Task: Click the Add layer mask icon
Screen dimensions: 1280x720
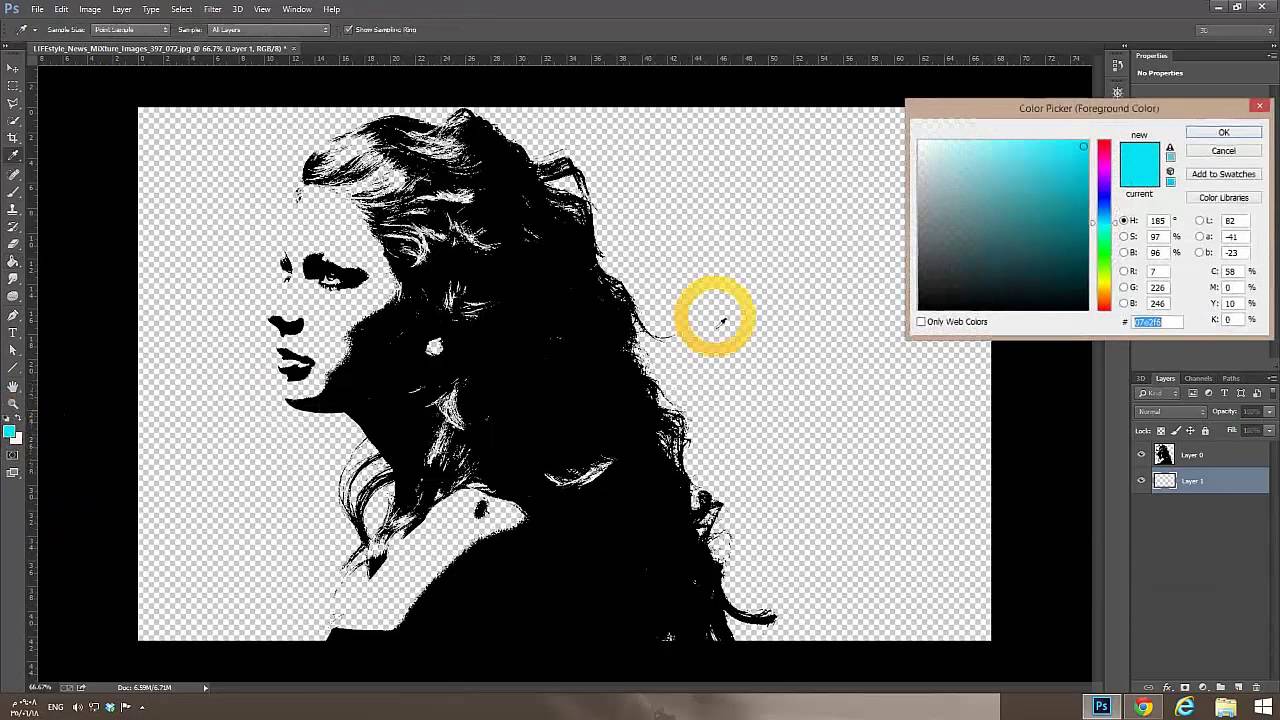Action: [x=1185, y=688]
